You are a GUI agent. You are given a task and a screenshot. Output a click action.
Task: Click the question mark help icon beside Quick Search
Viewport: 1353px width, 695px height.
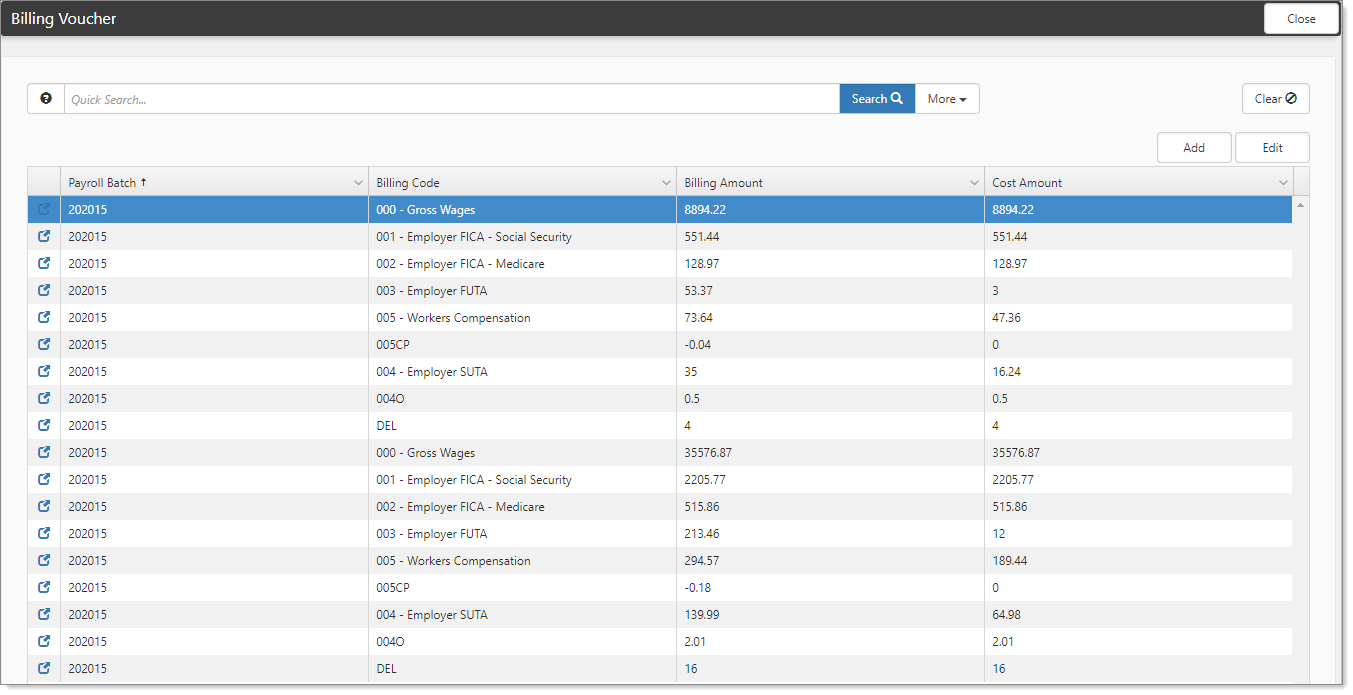[x=46, y=98]
